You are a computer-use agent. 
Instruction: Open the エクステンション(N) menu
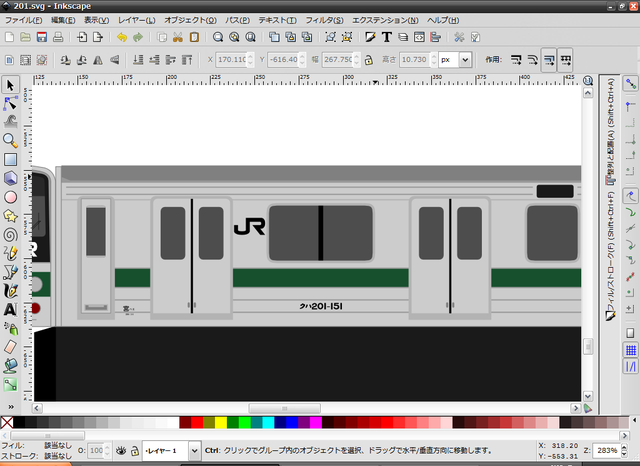click(x=385, y=20)
